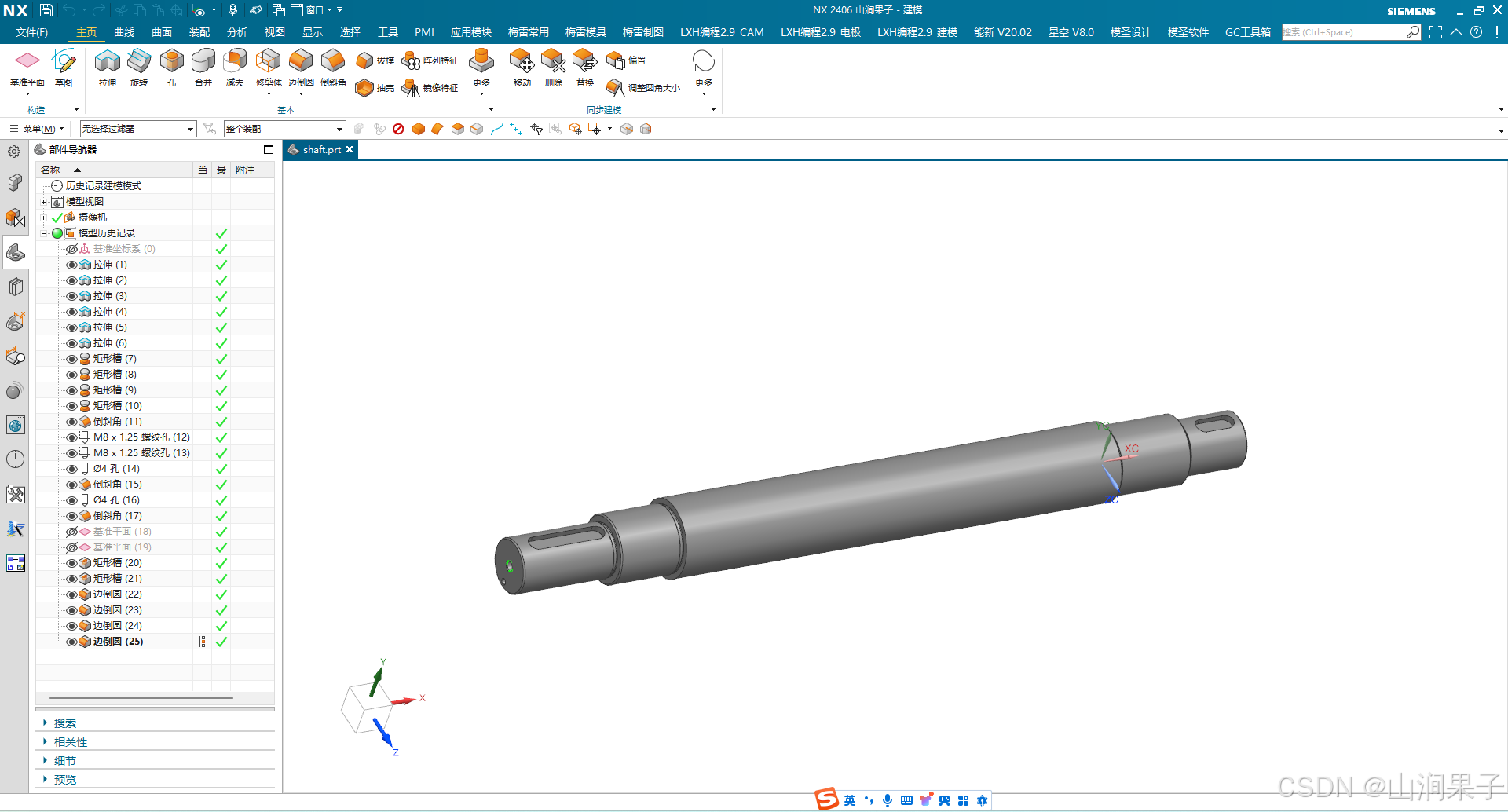Click the 抽壳 shell tool
Image resolution: width=1508 pixels, height=812 pixels.
click(375, 88)
